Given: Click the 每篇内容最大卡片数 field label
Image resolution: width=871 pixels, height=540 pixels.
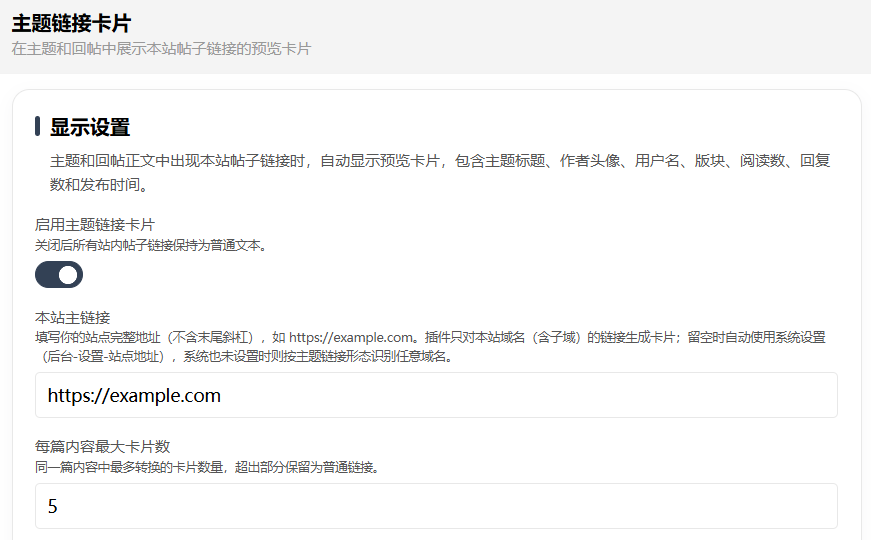Looking at the screenshot, I should 102,446.
